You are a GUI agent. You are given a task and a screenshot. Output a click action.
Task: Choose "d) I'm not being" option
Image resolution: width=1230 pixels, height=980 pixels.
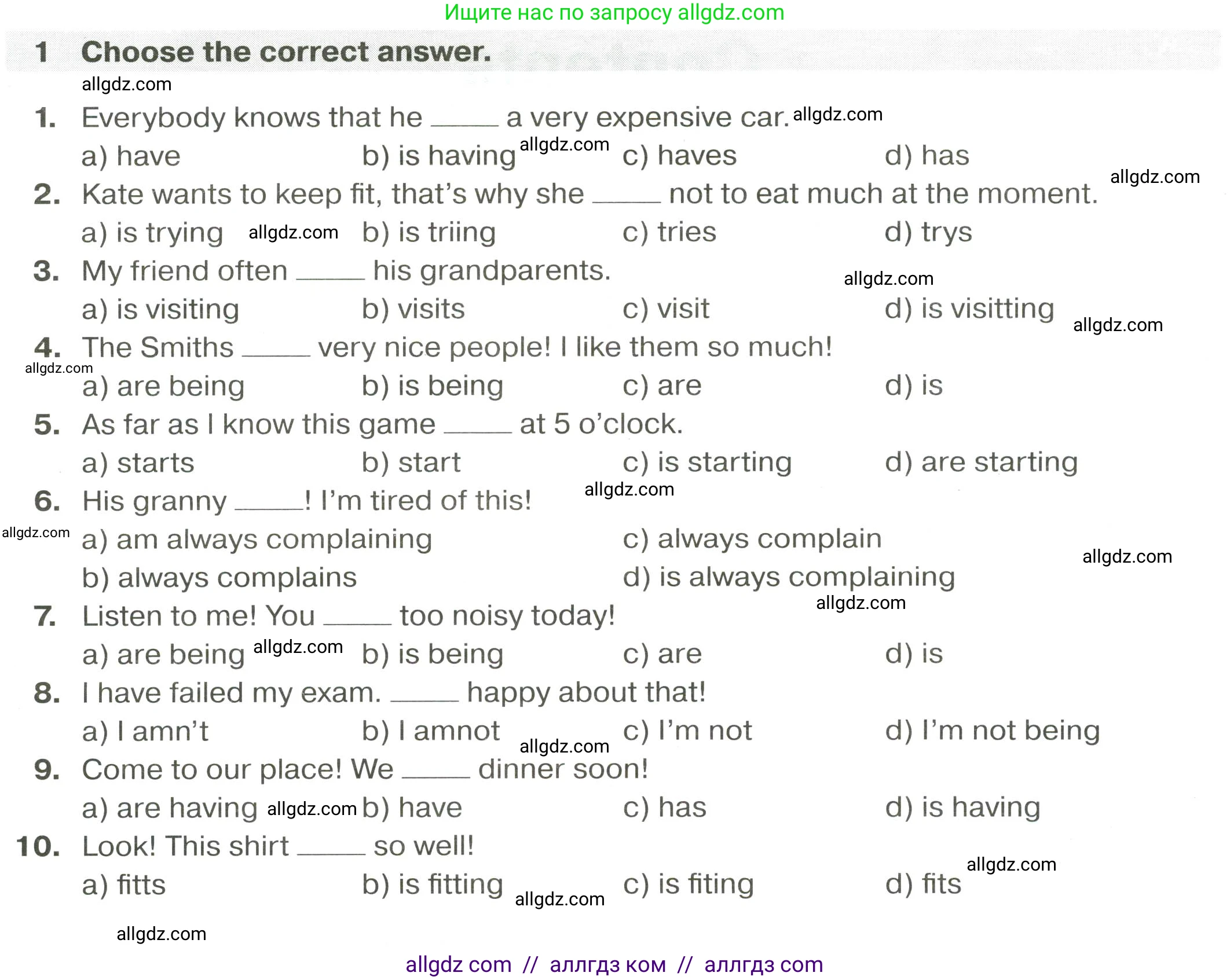[x=992, y=731]
